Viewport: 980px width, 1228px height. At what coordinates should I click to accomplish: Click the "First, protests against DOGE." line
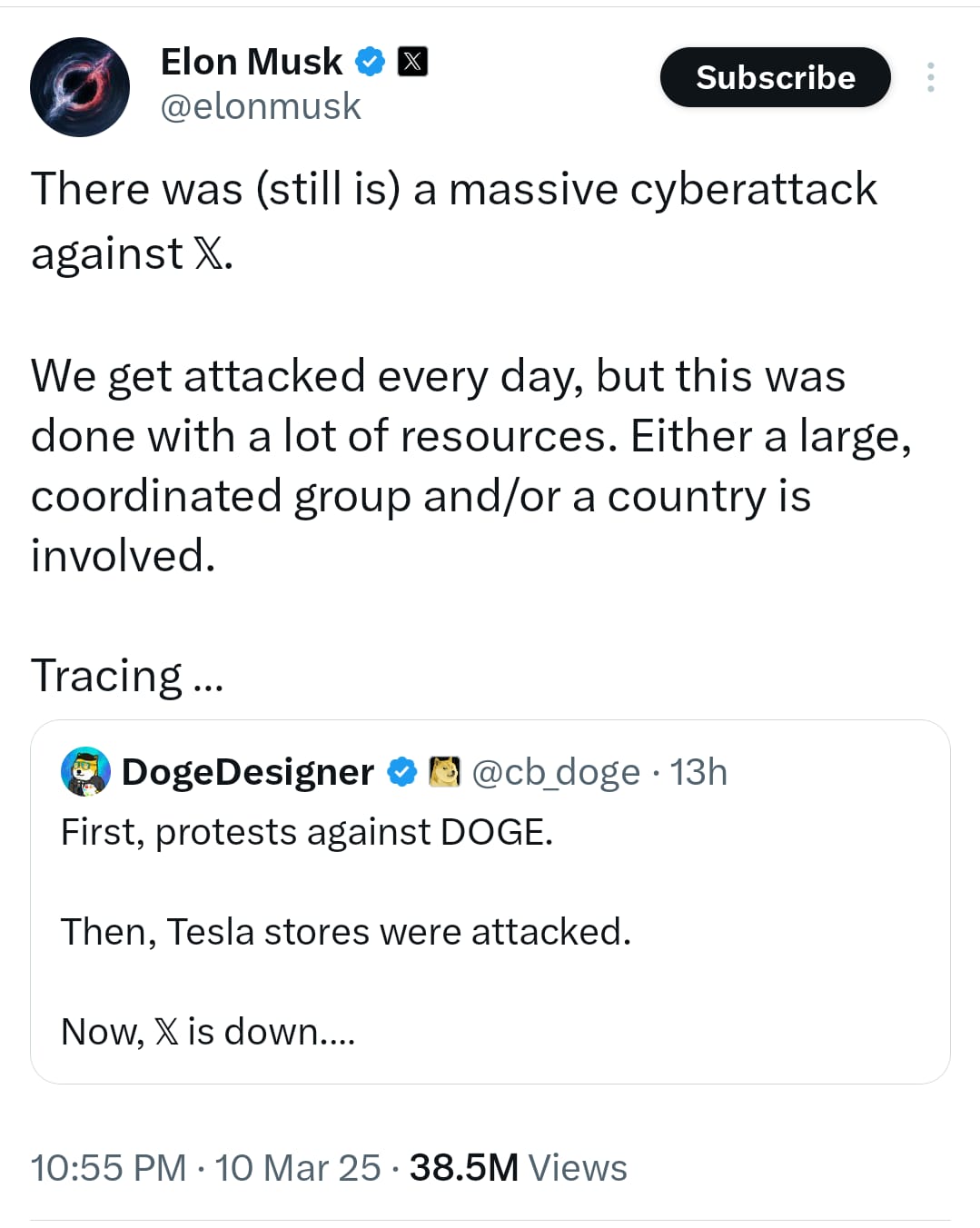306,832
